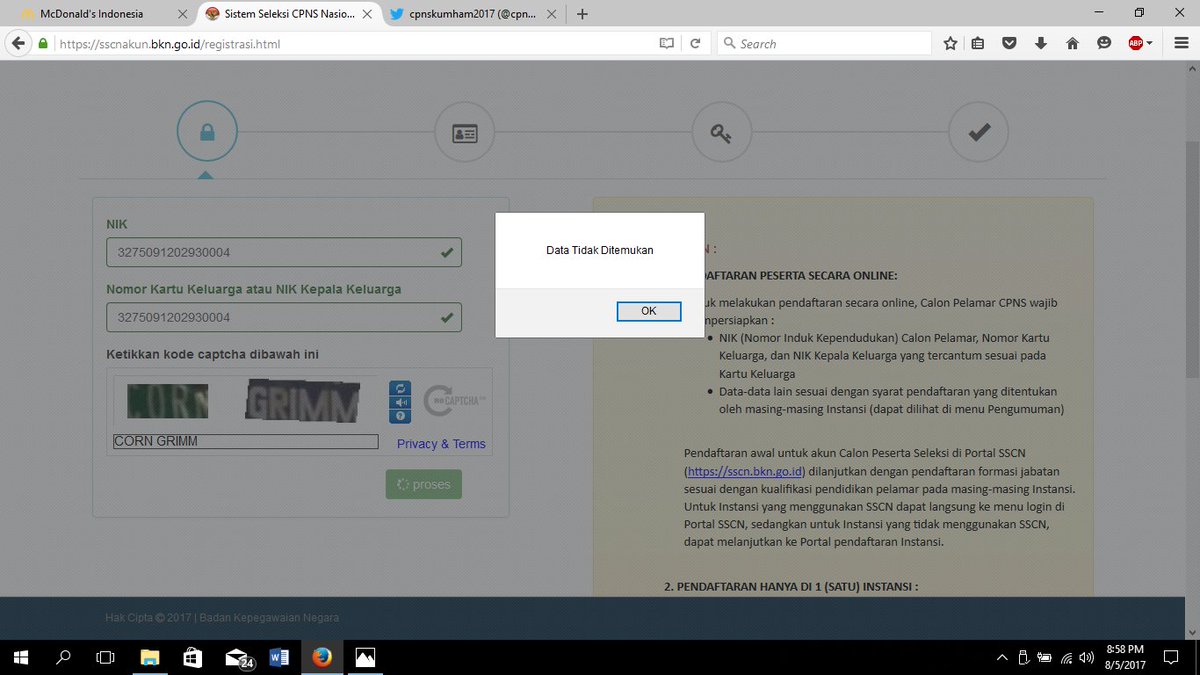Image resolution: width=1200 pixels, height=675 pixels.
Task: Open Reader View icon in address bar
Action: [x=667, y=44]
